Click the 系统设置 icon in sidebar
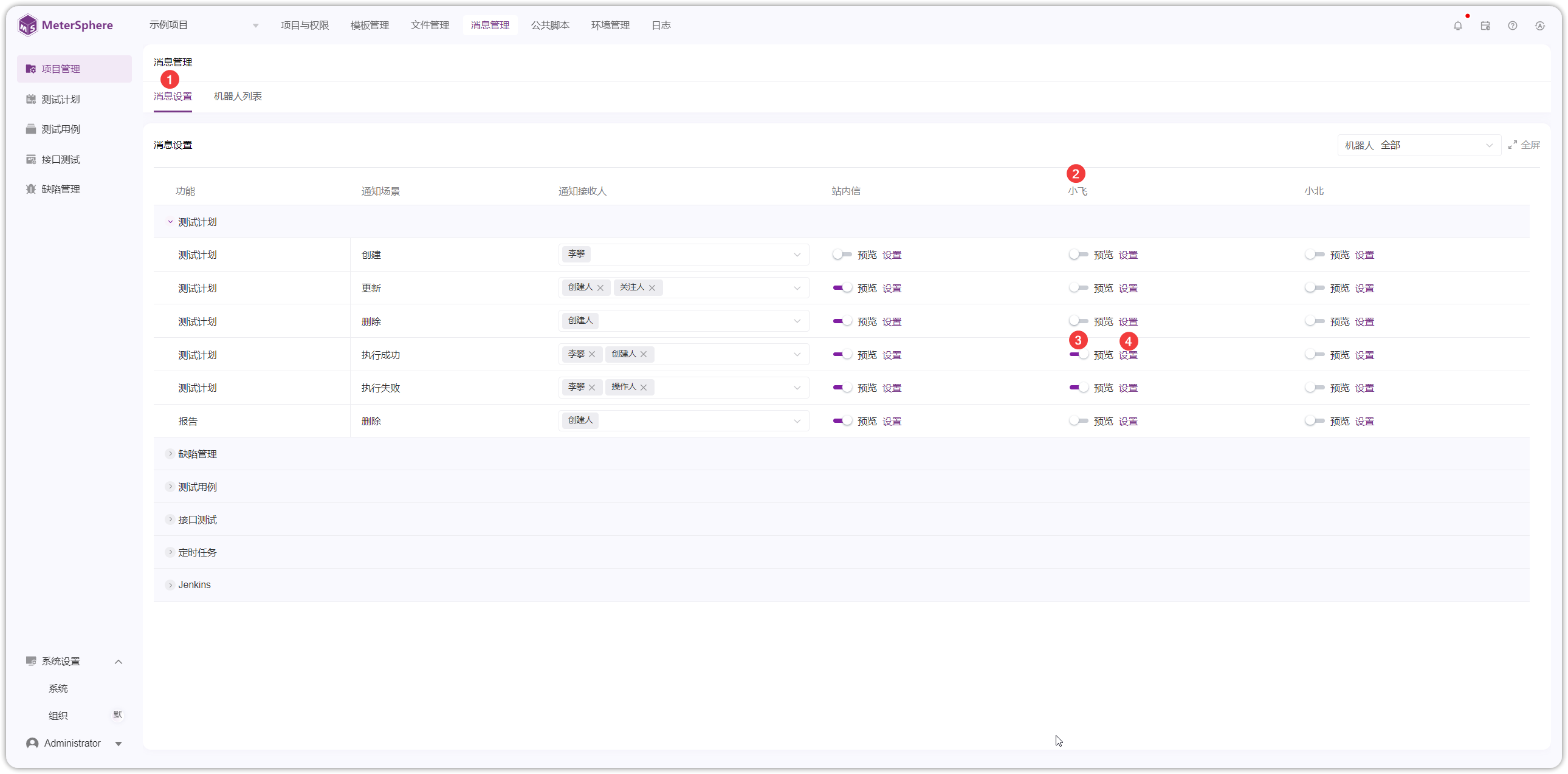The height and width of the screenshot is (774, 1568). click(30, 661)
